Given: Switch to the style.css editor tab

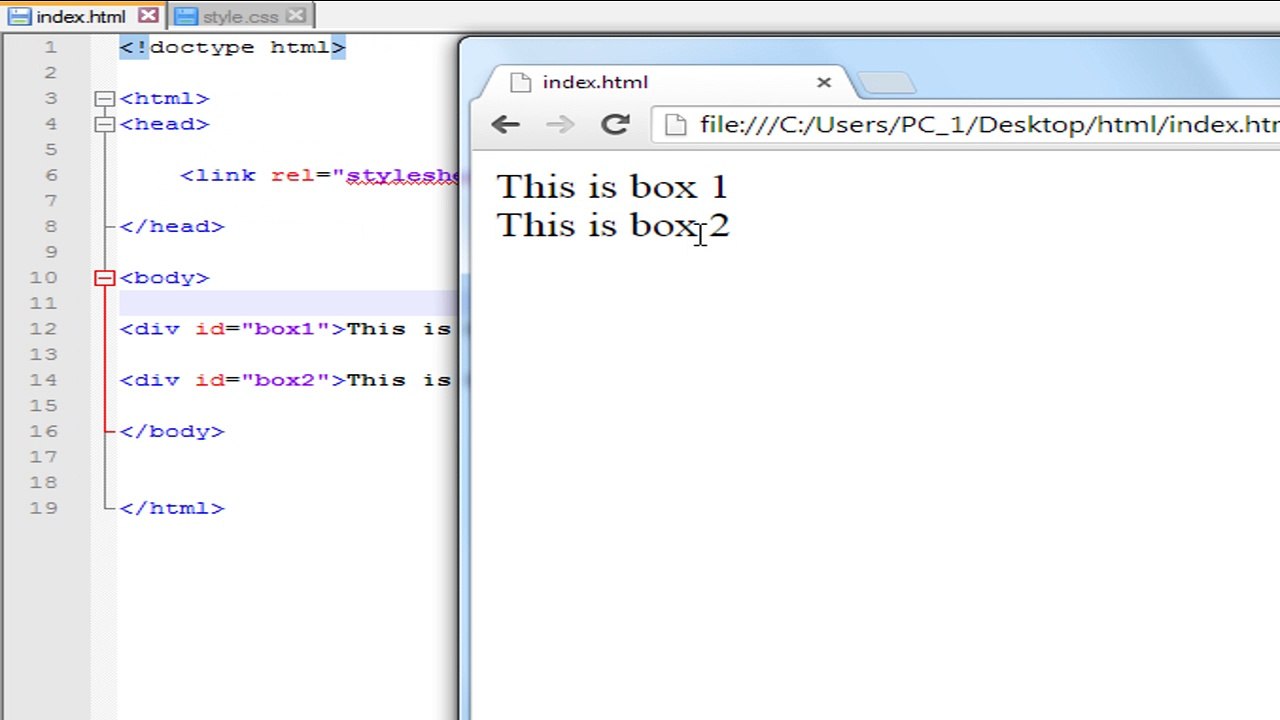Looking at the screenshot, I should [240, 16].
